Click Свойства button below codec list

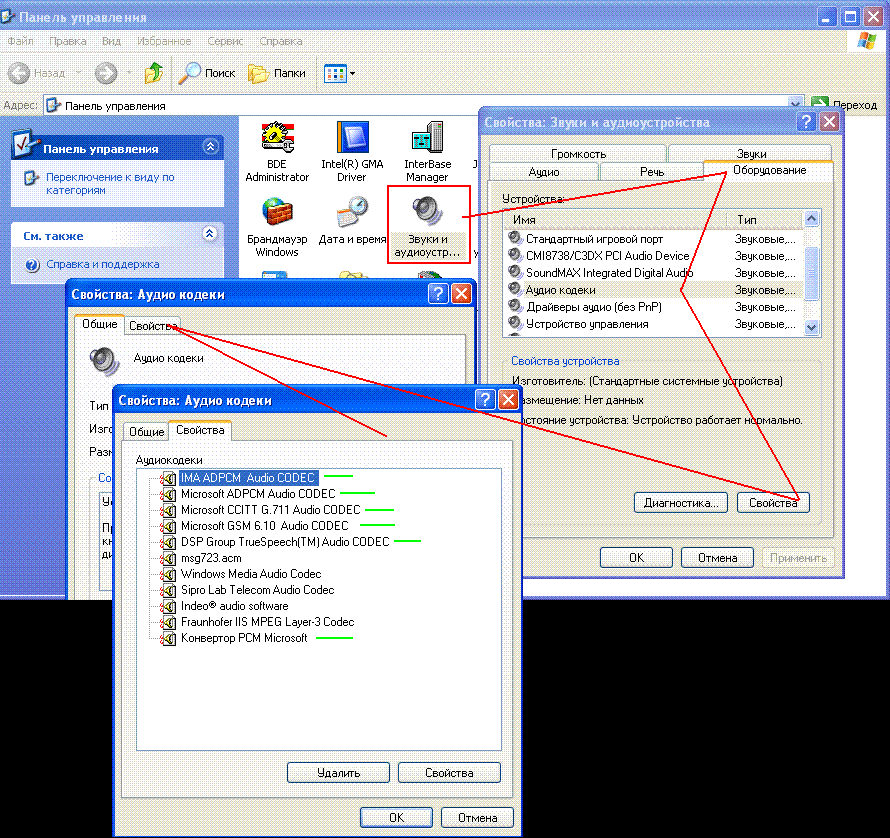(x=449, y=772)
